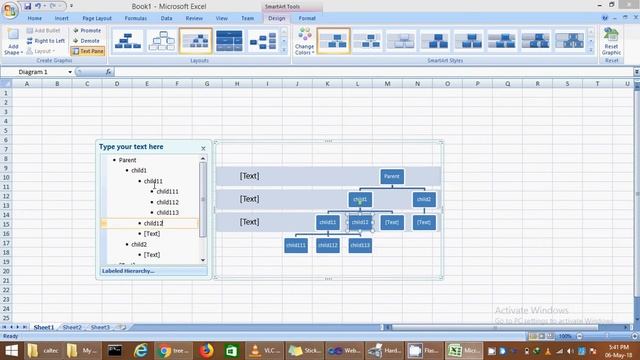Open Sticky Notes from taskbar
640x360 pixels.
[x=304, y=351]
